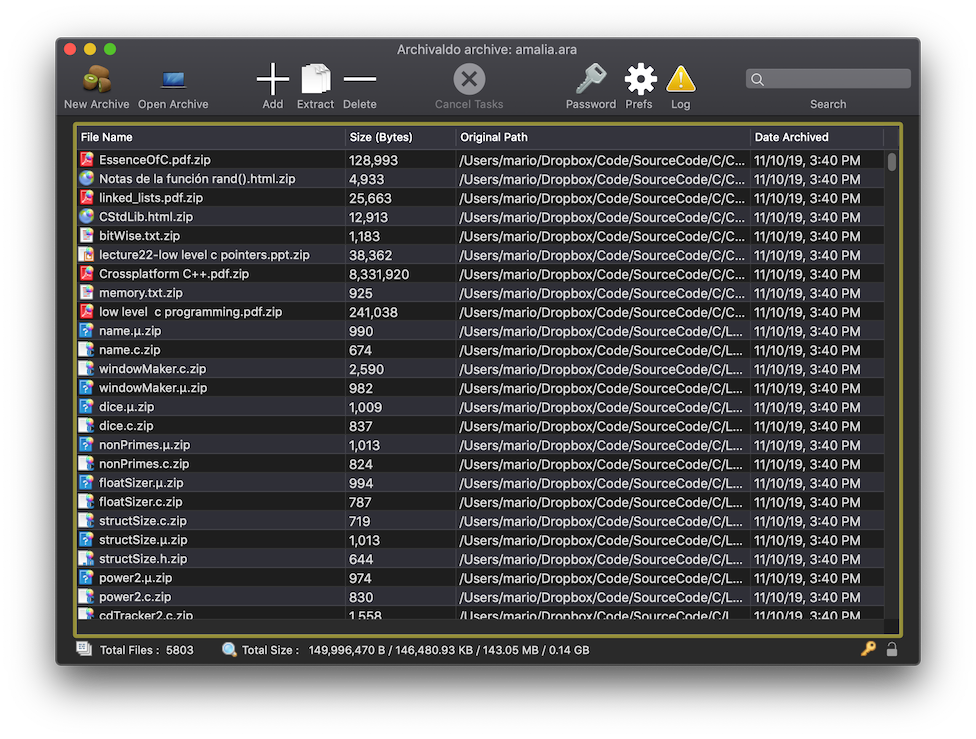This screenshot has height=739, width=976.
Task: Sort by Date Archived column header
Action: point(817,137)
